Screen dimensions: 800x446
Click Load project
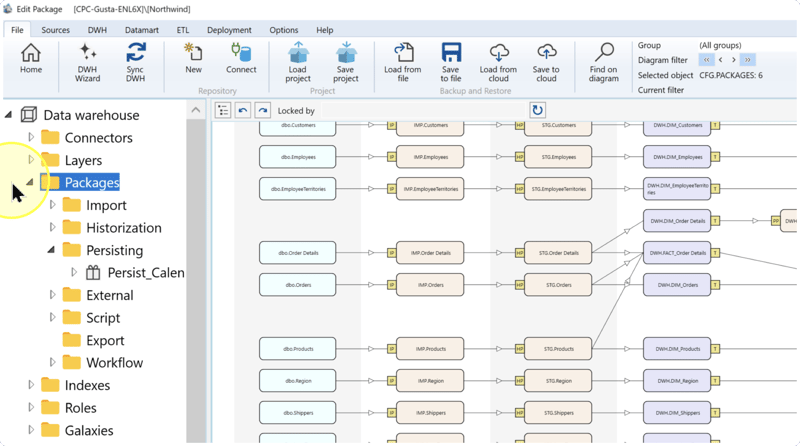click(298, 63)
